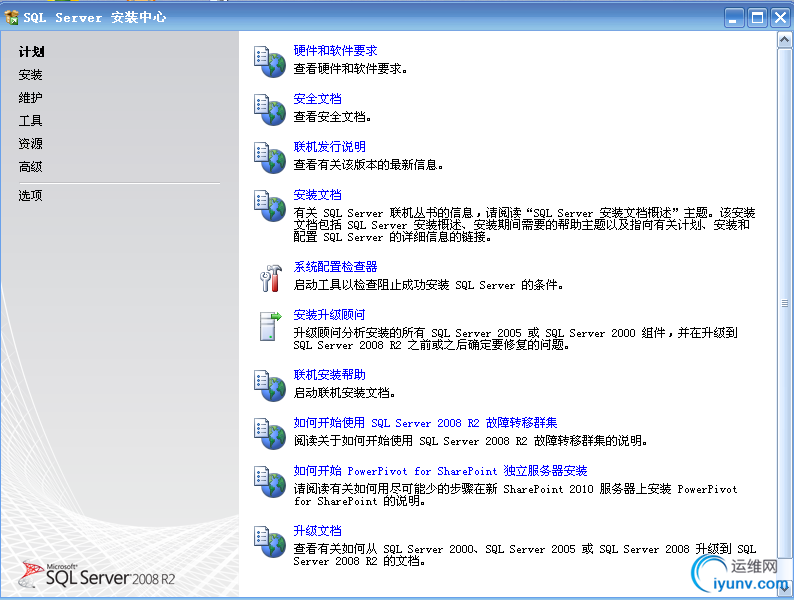Click the 升级顾问分析安装的所有 description text
This screenshot has height=600, width=794.
(515, 339)
